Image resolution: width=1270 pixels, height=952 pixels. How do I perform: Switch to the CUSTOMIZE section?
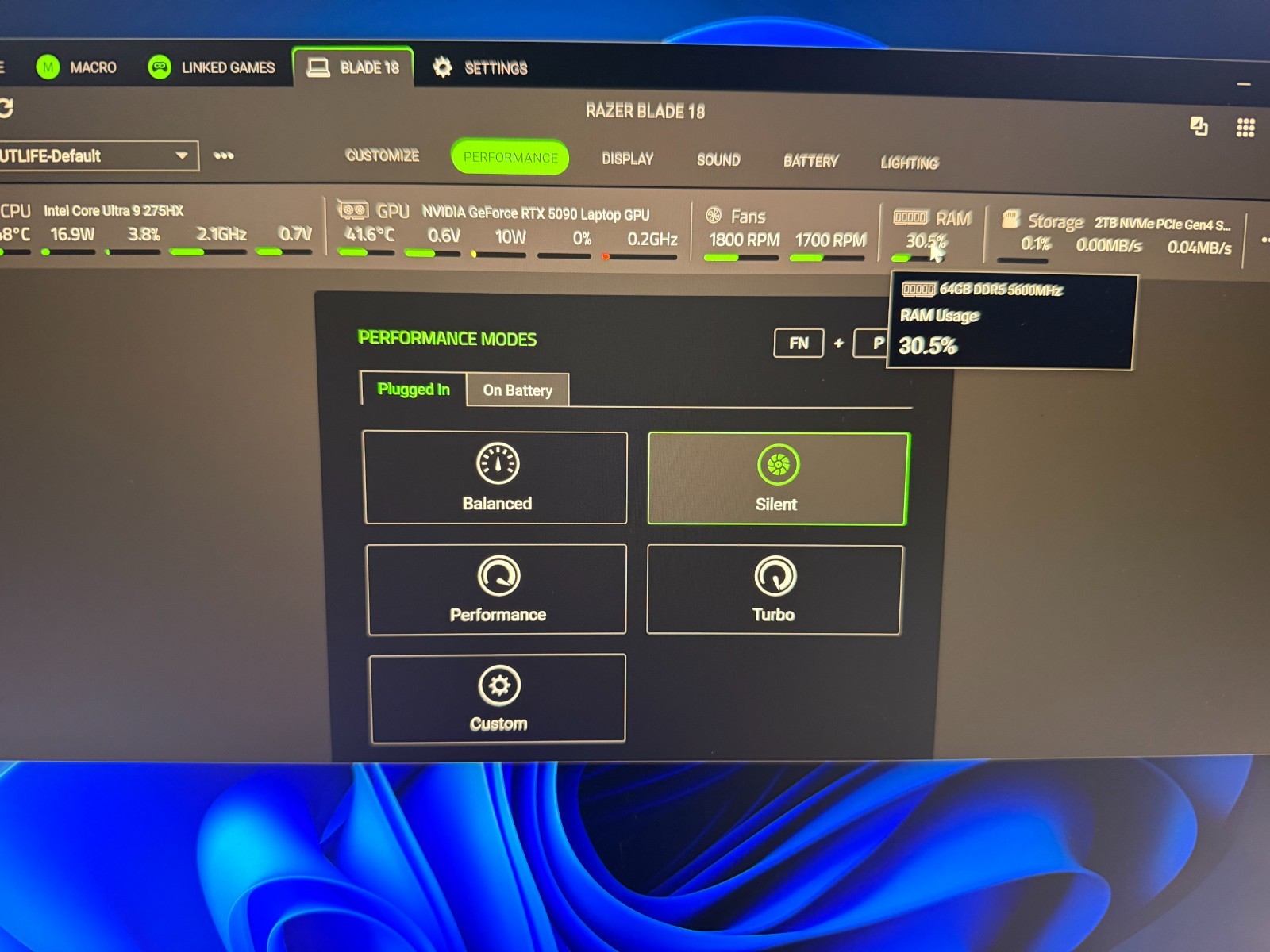[x=383, y=155]
